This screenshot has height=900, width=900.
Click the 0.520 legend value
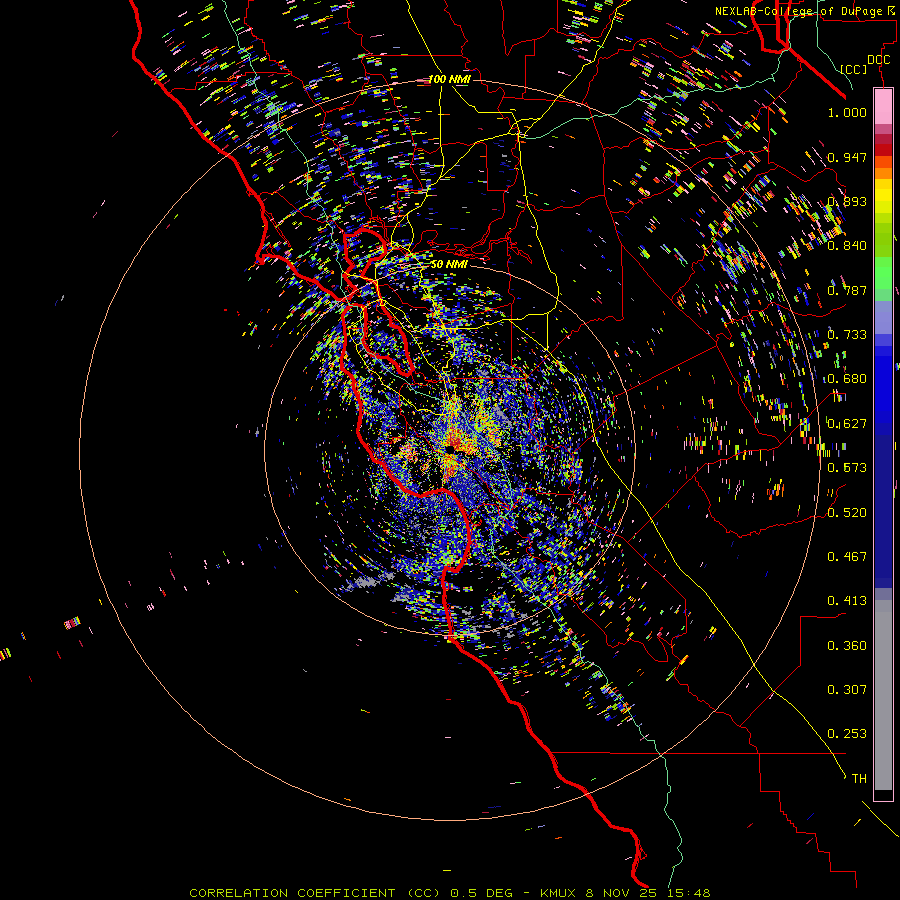pos(847,513)
